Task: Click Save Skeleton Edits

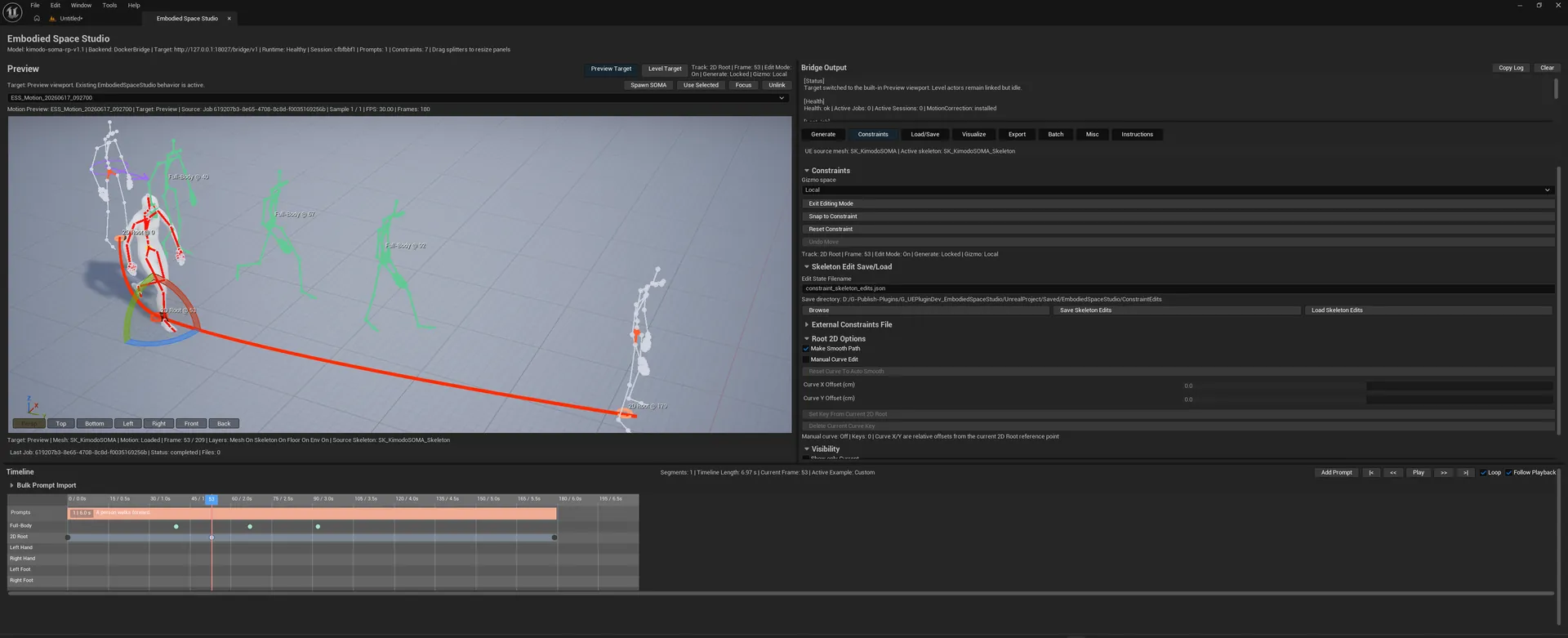Action: point(1177,310)
